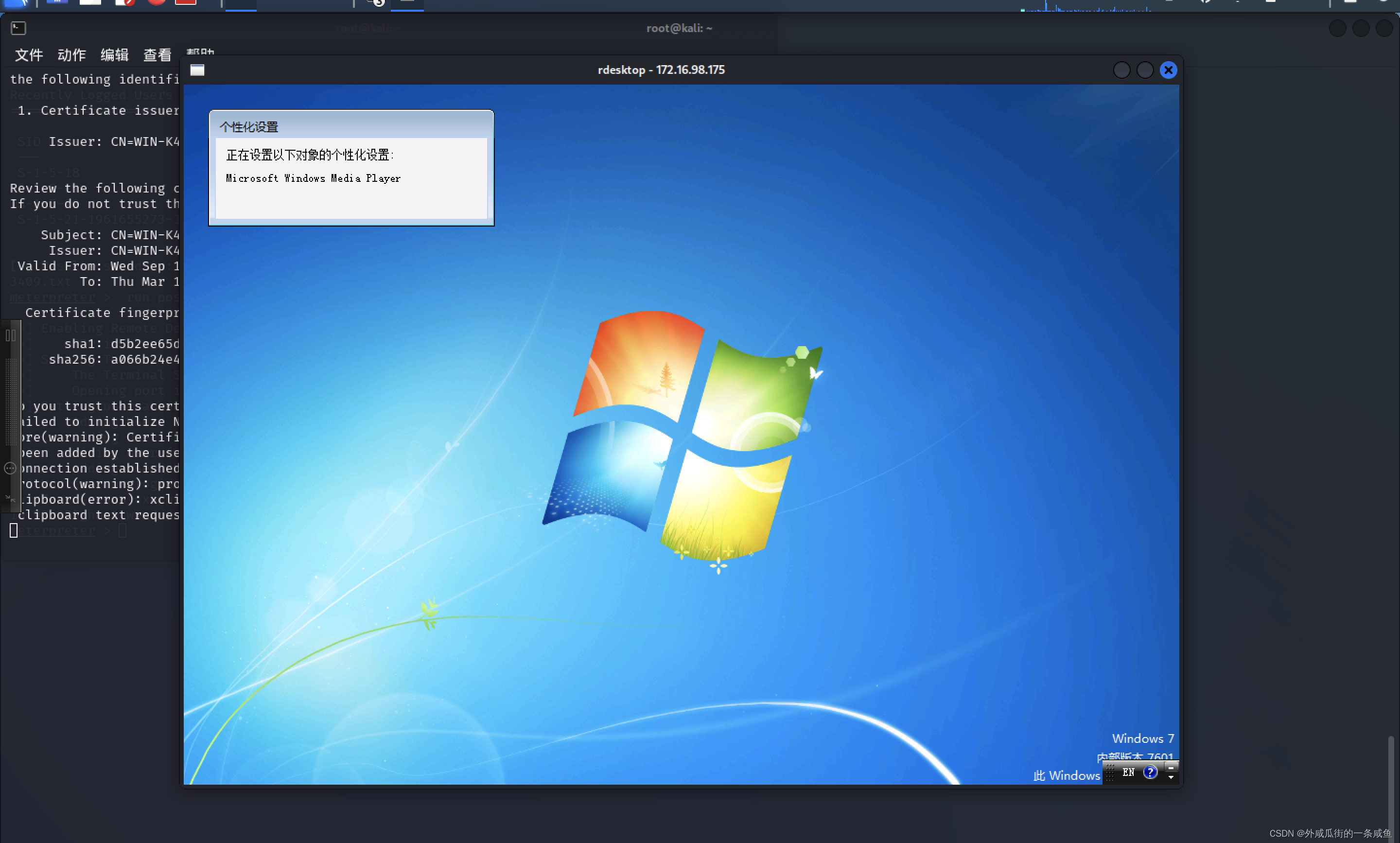This screenshot has width=1400, height=843.
Task: Maximize the root@kali terminal window
Action: click(x=1361, y=28)
